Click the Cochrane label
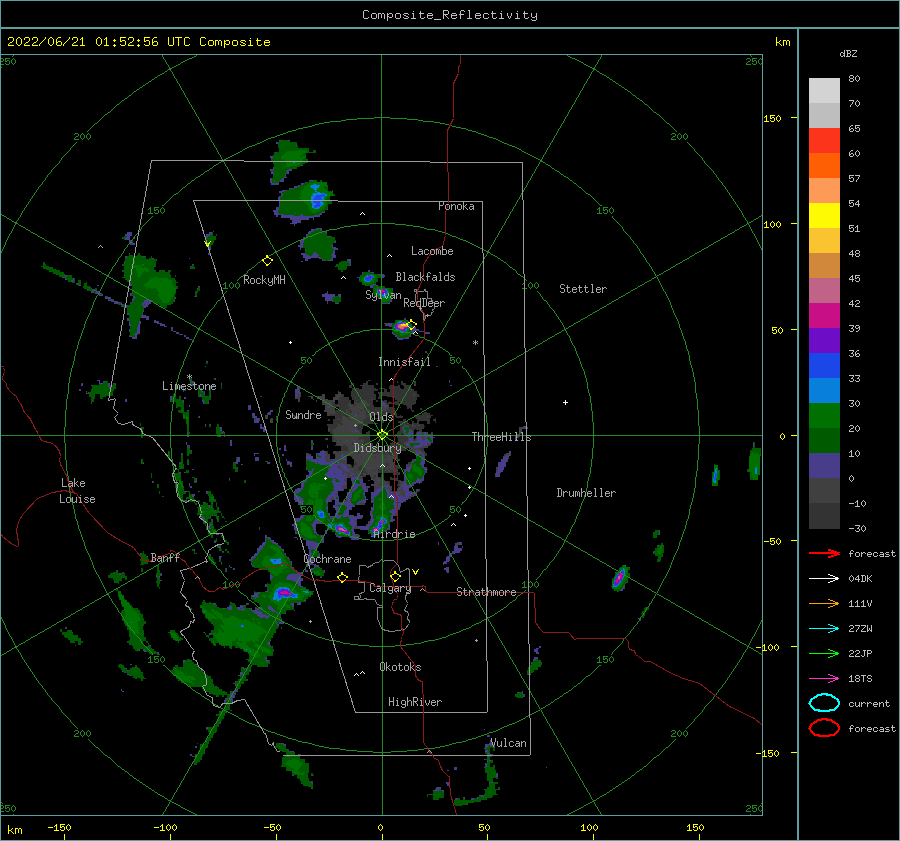Viewport: 900px width, 841px height. click(327, 559)
